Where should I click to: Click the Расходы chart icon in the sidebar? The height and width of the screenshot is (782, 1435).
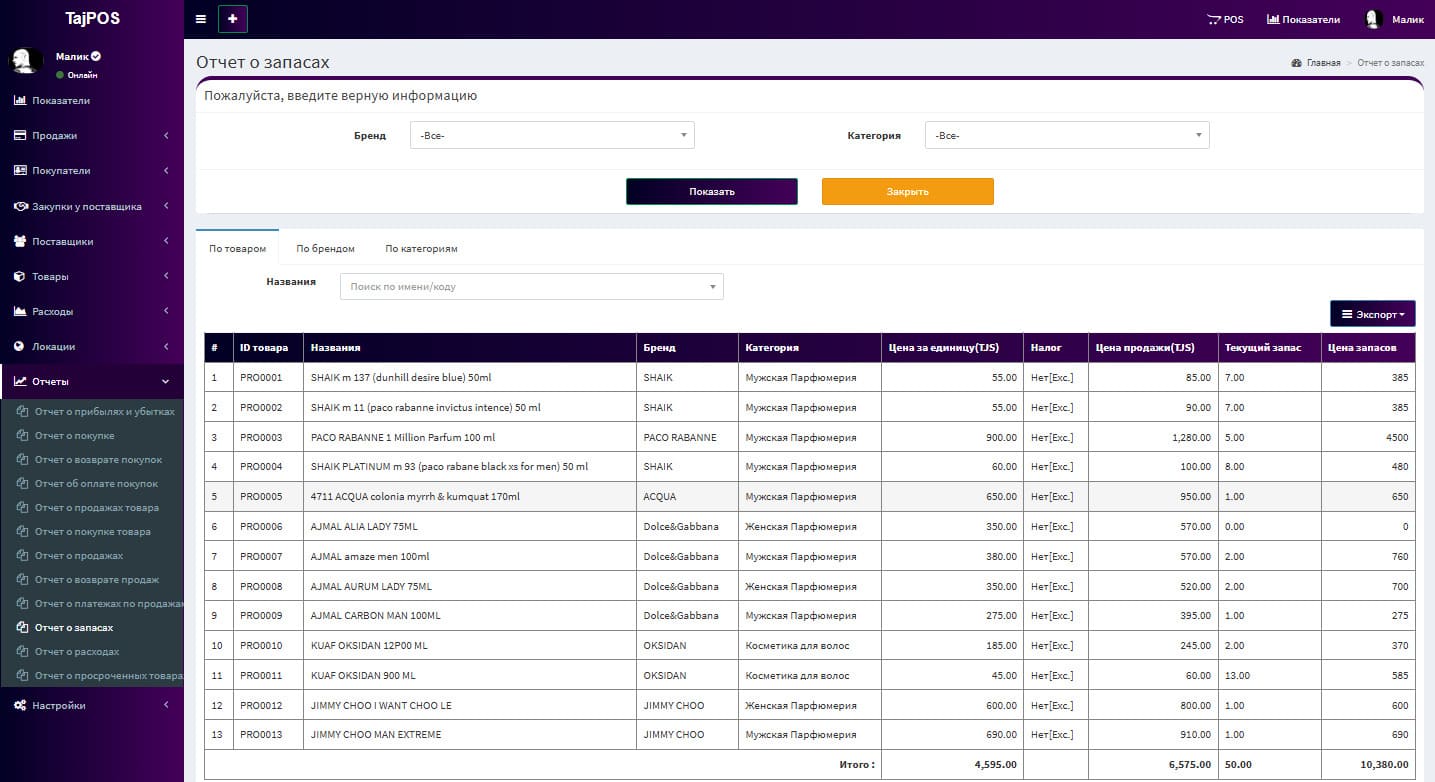[20, 311]
